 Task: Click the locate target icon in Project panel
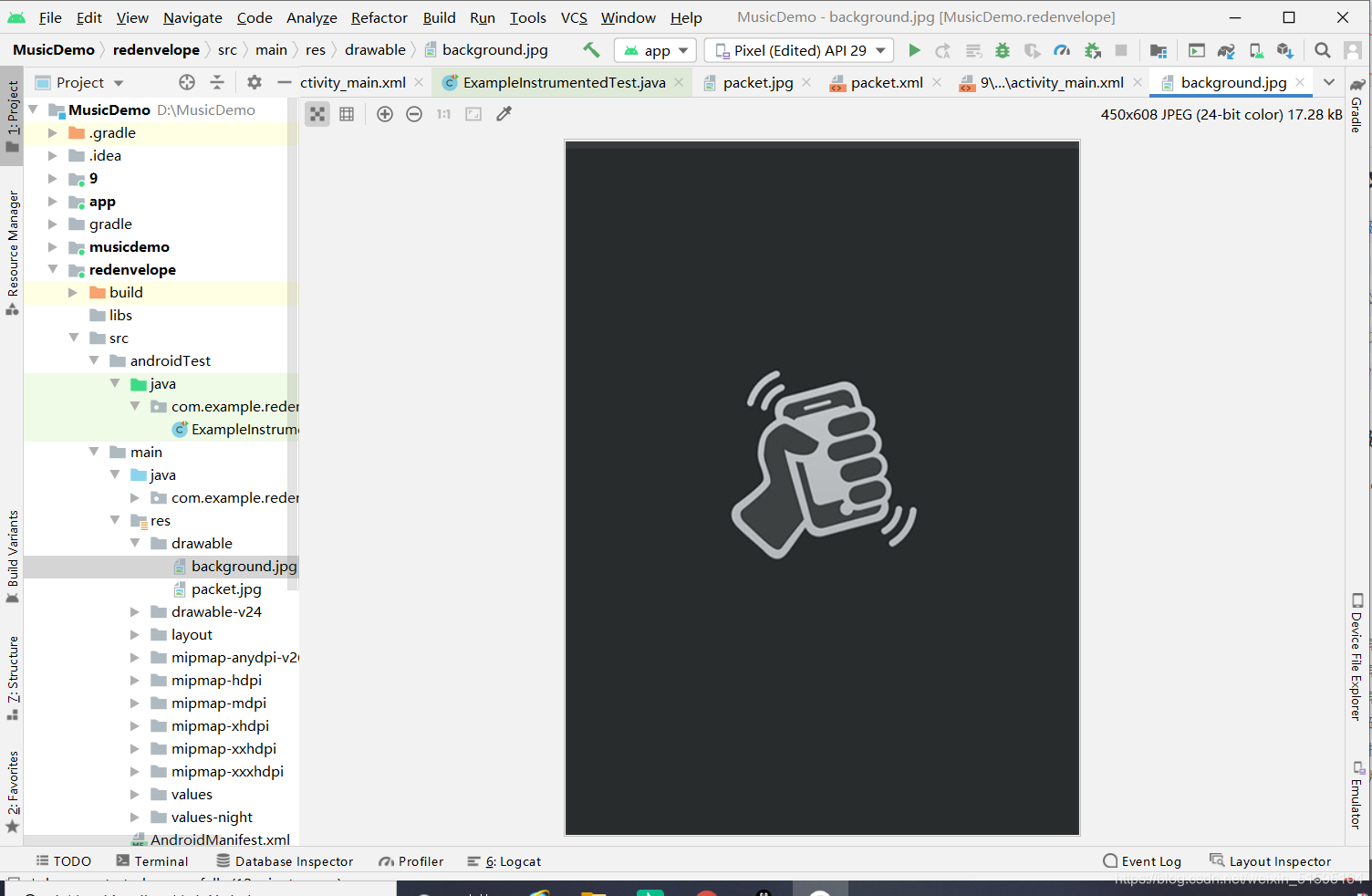pos(187,82)
